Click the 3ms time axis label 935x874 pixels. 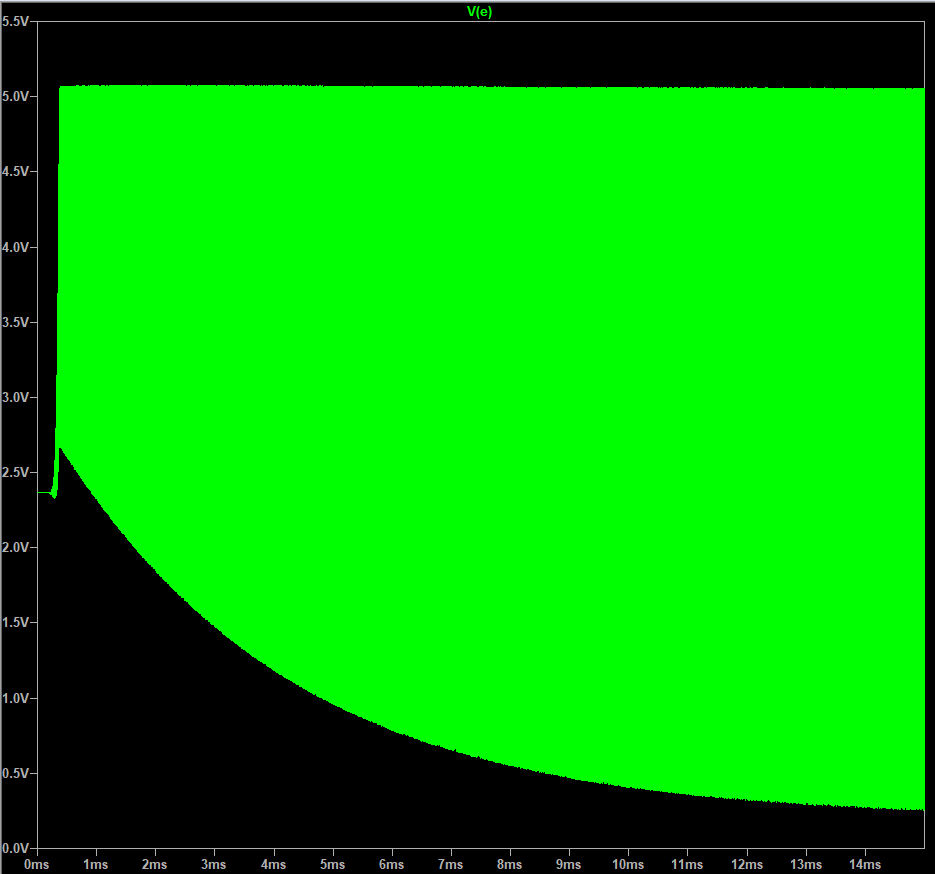(x=213, y=864)
